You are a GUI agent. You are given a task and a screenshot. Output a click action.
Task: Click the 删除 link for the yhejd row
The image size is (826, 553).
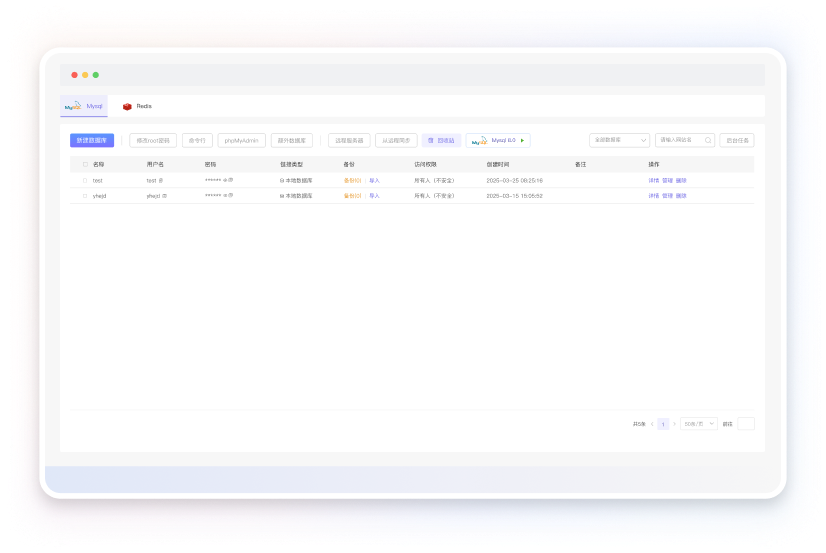click(681, 196)
